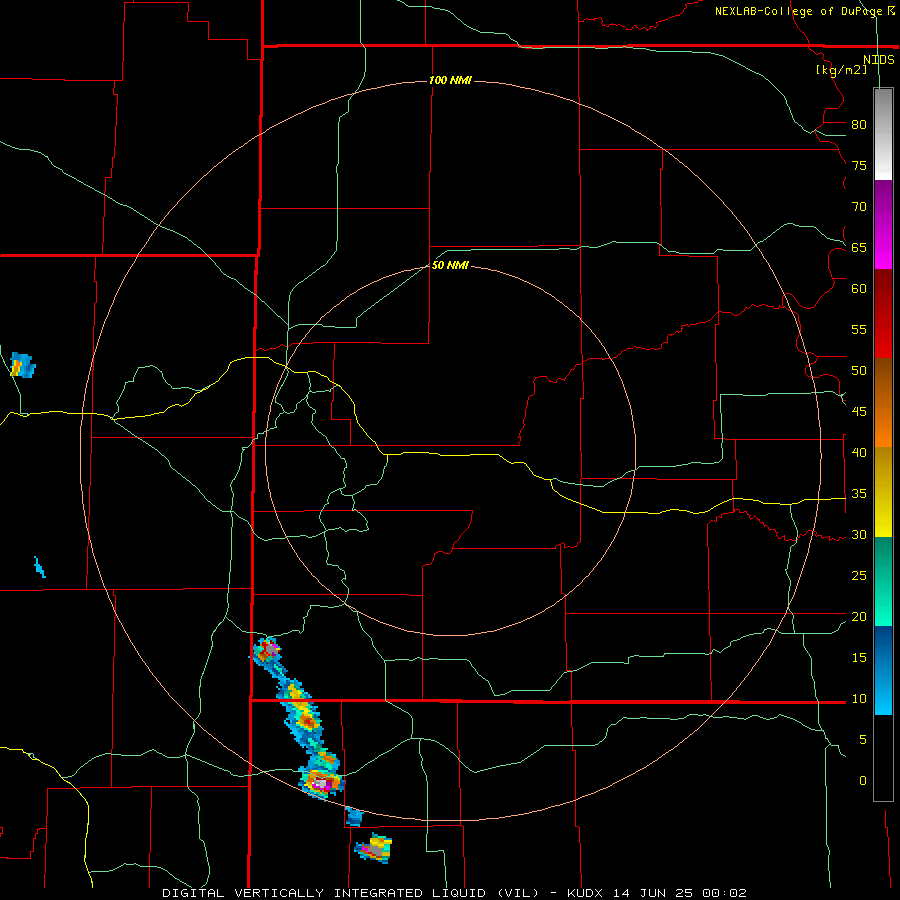Click the northernmost cell of the storm line
The image size is (900, 900).
(x=267, y=651)
